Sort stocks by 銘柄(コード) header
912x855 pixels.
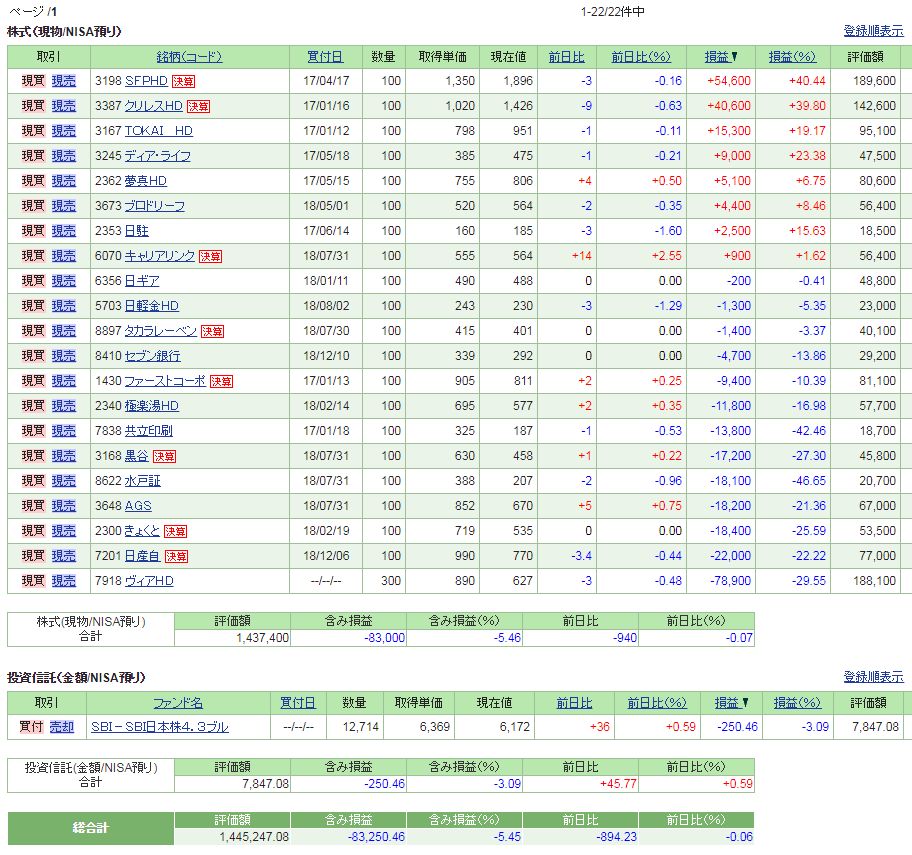[x=190, y=57]
